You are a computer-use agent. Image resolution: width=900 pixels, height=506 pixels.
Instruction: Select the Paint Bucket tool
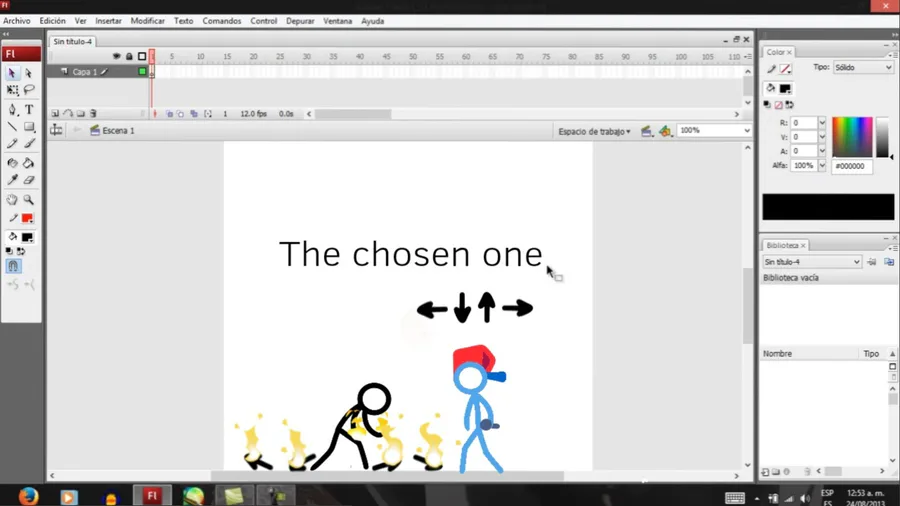pyautogui.click(x=29, y=163)
